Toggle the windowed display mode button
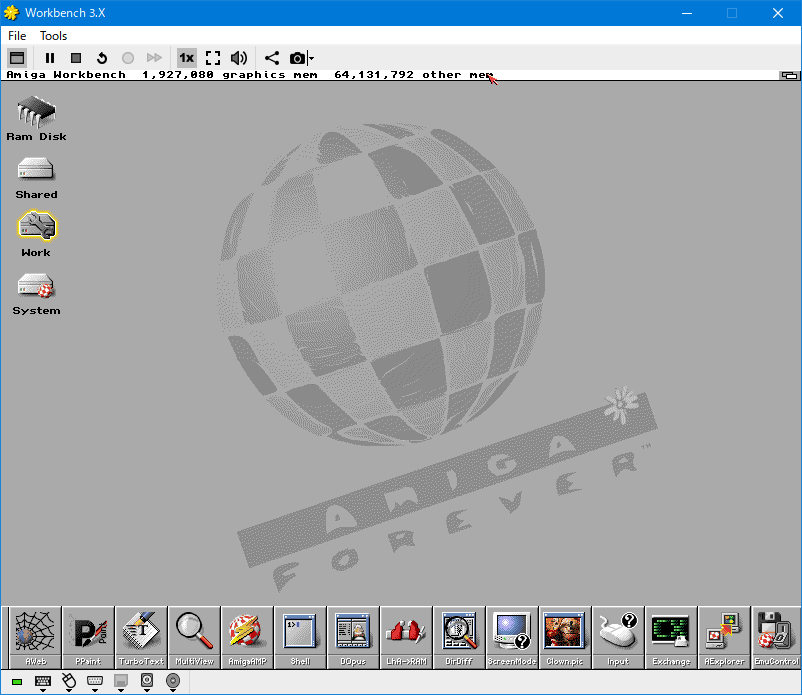This screenshot has width=802, height=695. (17, 58)
